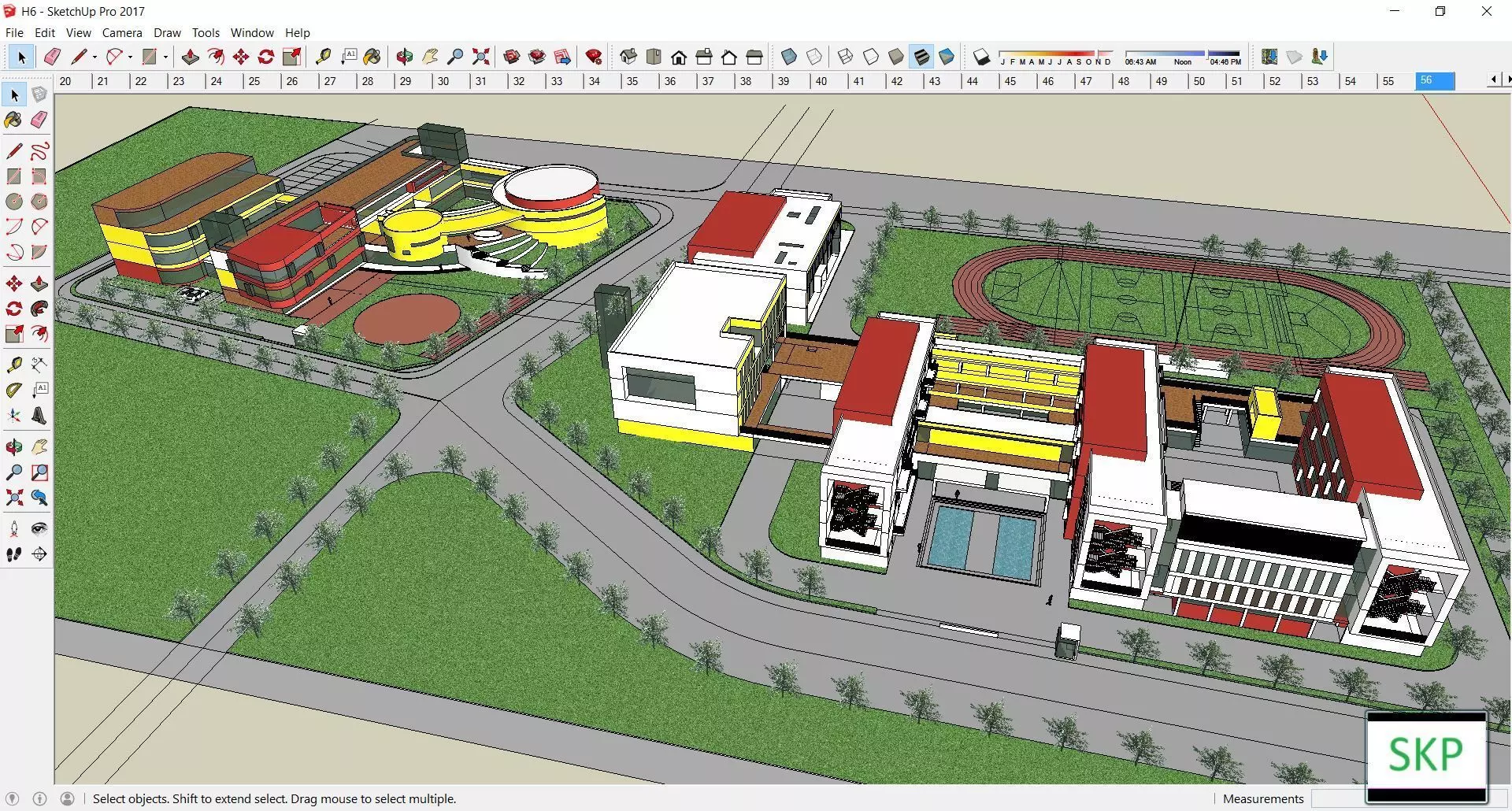Select the Zoom Window tool in left toolbar
Image resolution: width=1512 pixels, height=811 pixels.
[39, 472]
